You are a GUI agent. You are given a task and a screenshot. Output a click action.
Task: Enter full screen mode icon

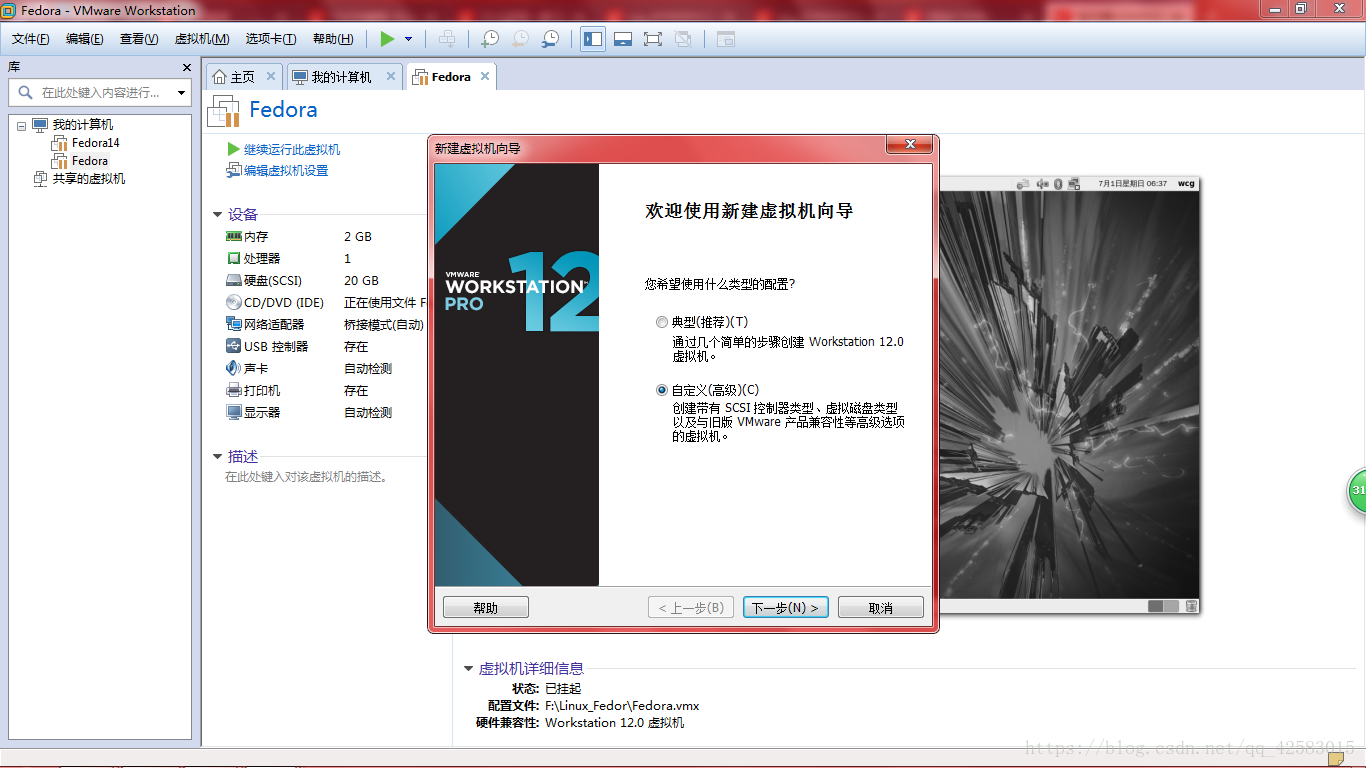tap(653, 39)
